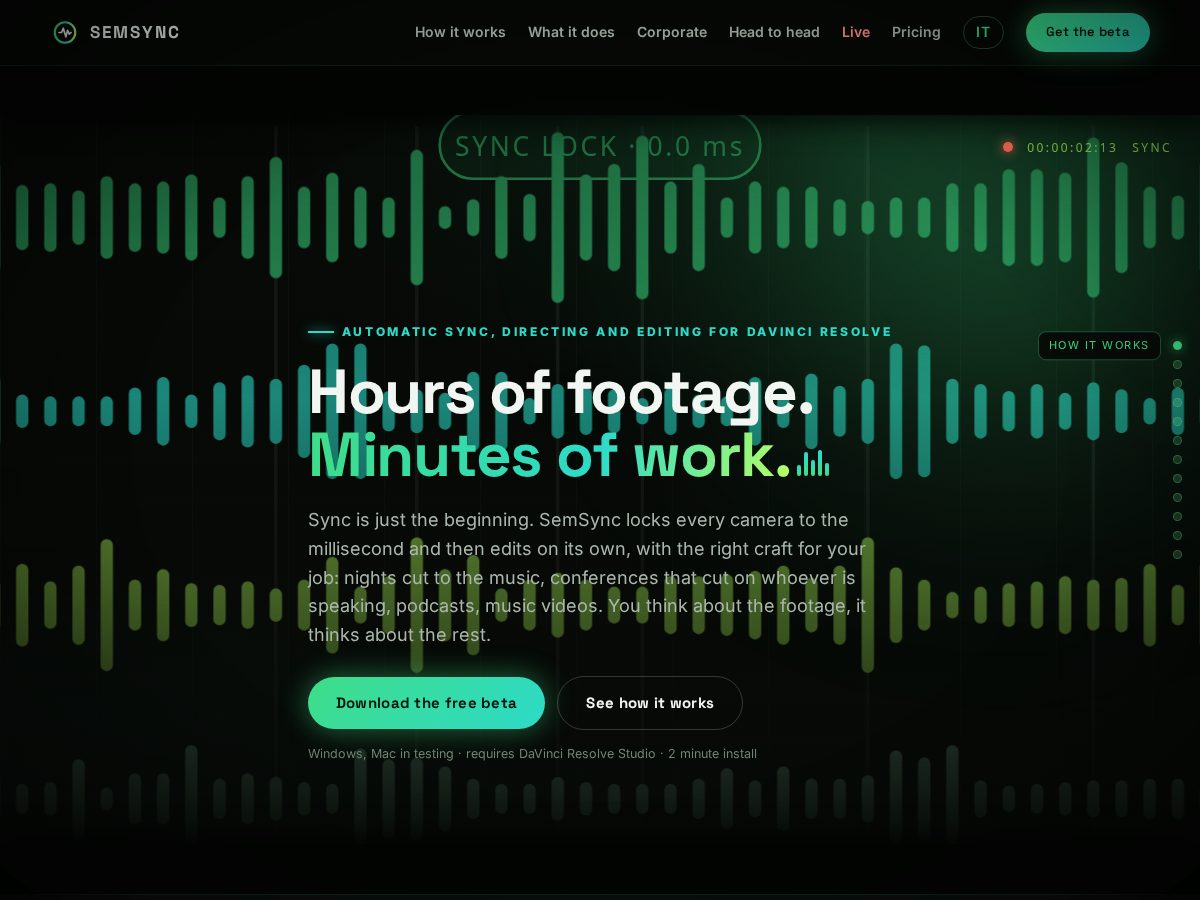Select the active top dot in side navigation
The height and width of the screenshot is (900, 1200).
tap(1177, 345)
